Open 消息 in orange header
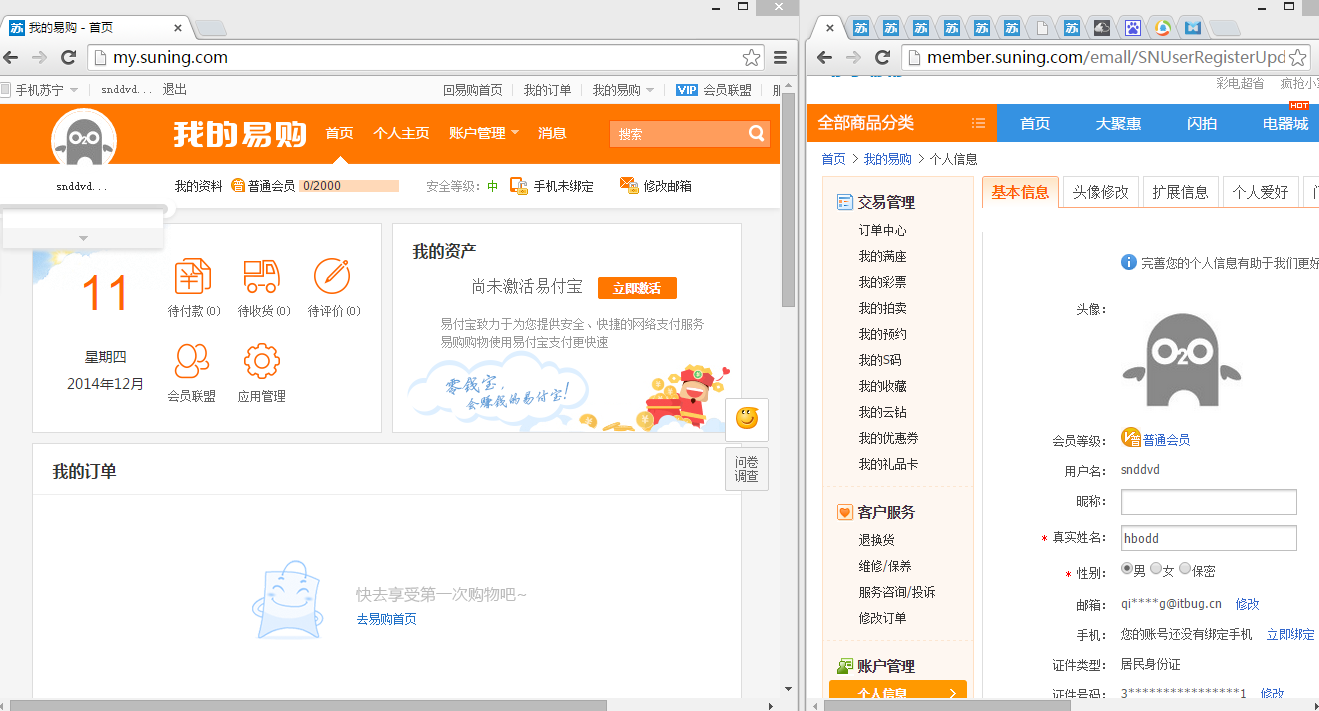 click(552, 133)
